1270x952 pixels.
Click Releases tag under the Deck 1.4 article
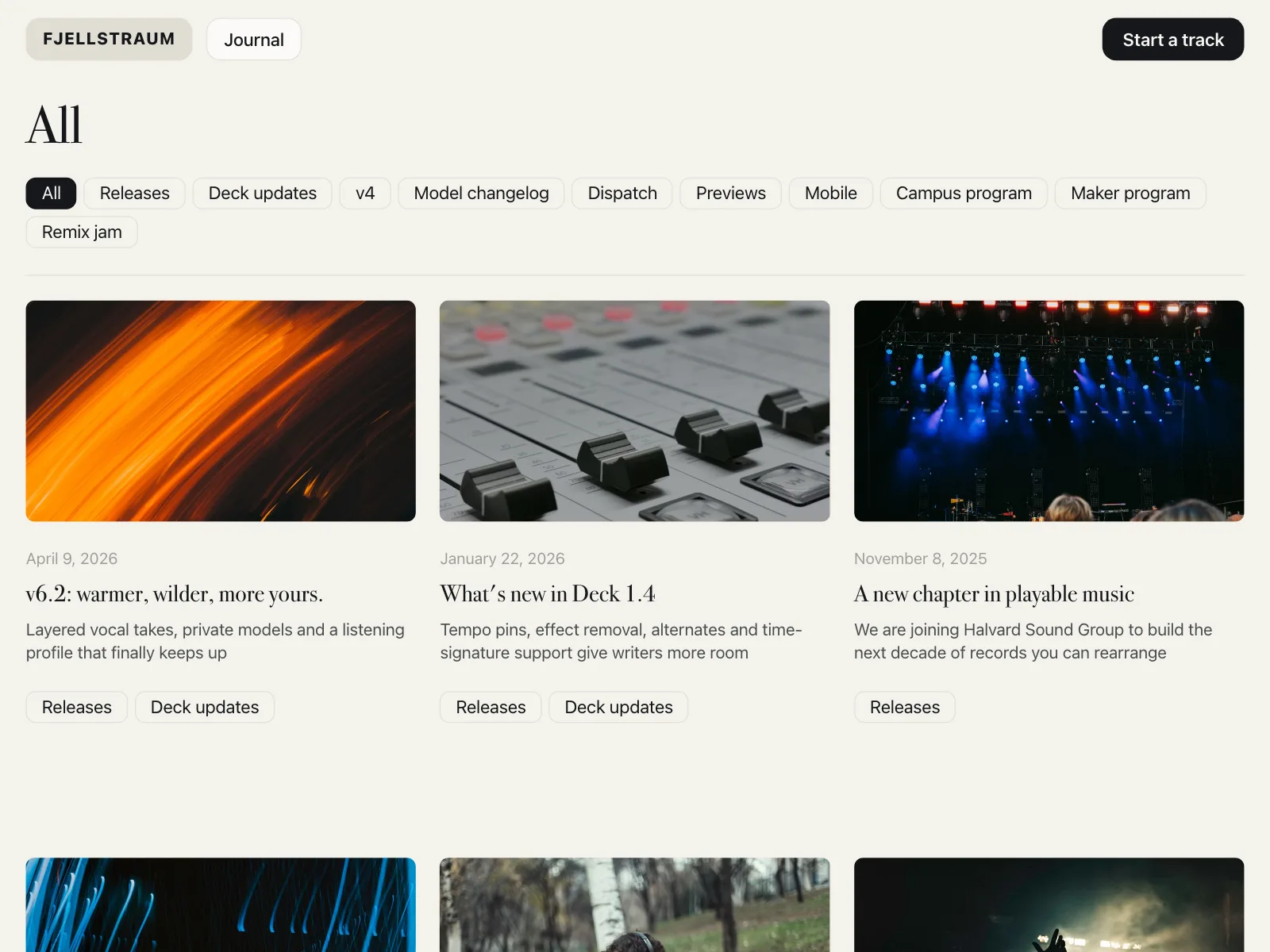click(x=491, y=707)
